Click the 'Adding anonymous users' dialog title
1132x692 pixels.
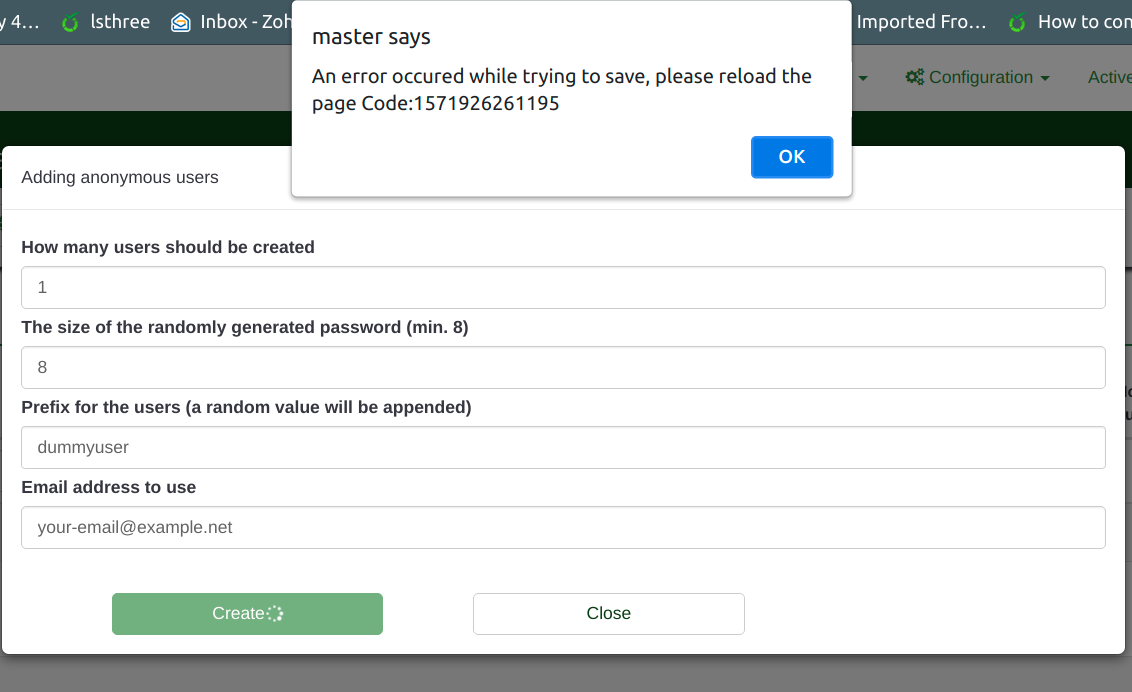[120, 177]
